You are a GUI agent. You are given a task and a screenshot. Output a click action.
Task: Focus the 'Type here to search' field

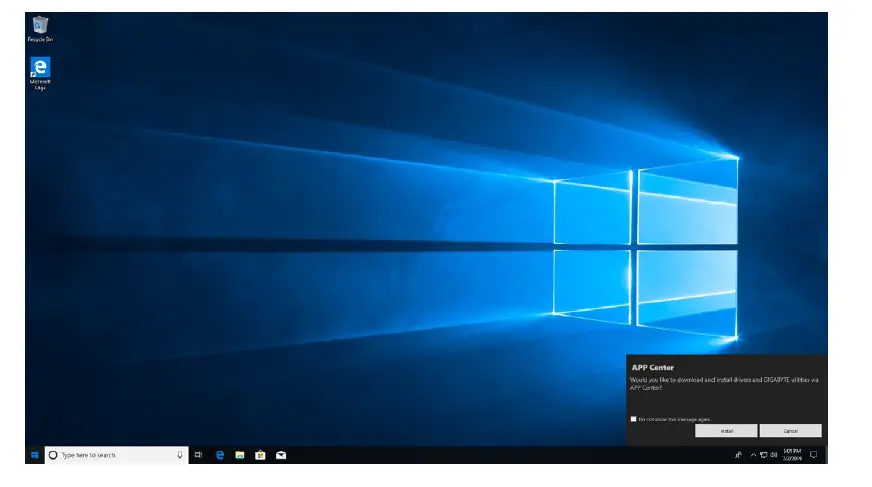coord(117,455)
